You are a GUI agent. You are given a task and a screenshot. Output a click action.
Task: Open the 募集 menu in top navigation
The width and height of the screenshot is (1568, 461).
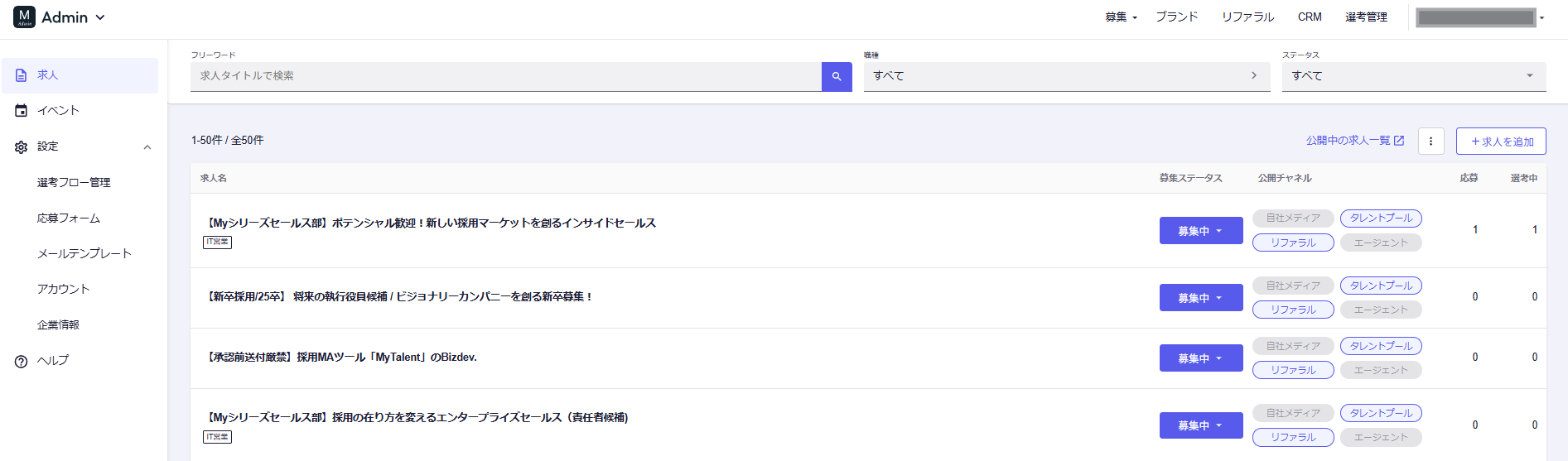click(x=1121, y=17)
